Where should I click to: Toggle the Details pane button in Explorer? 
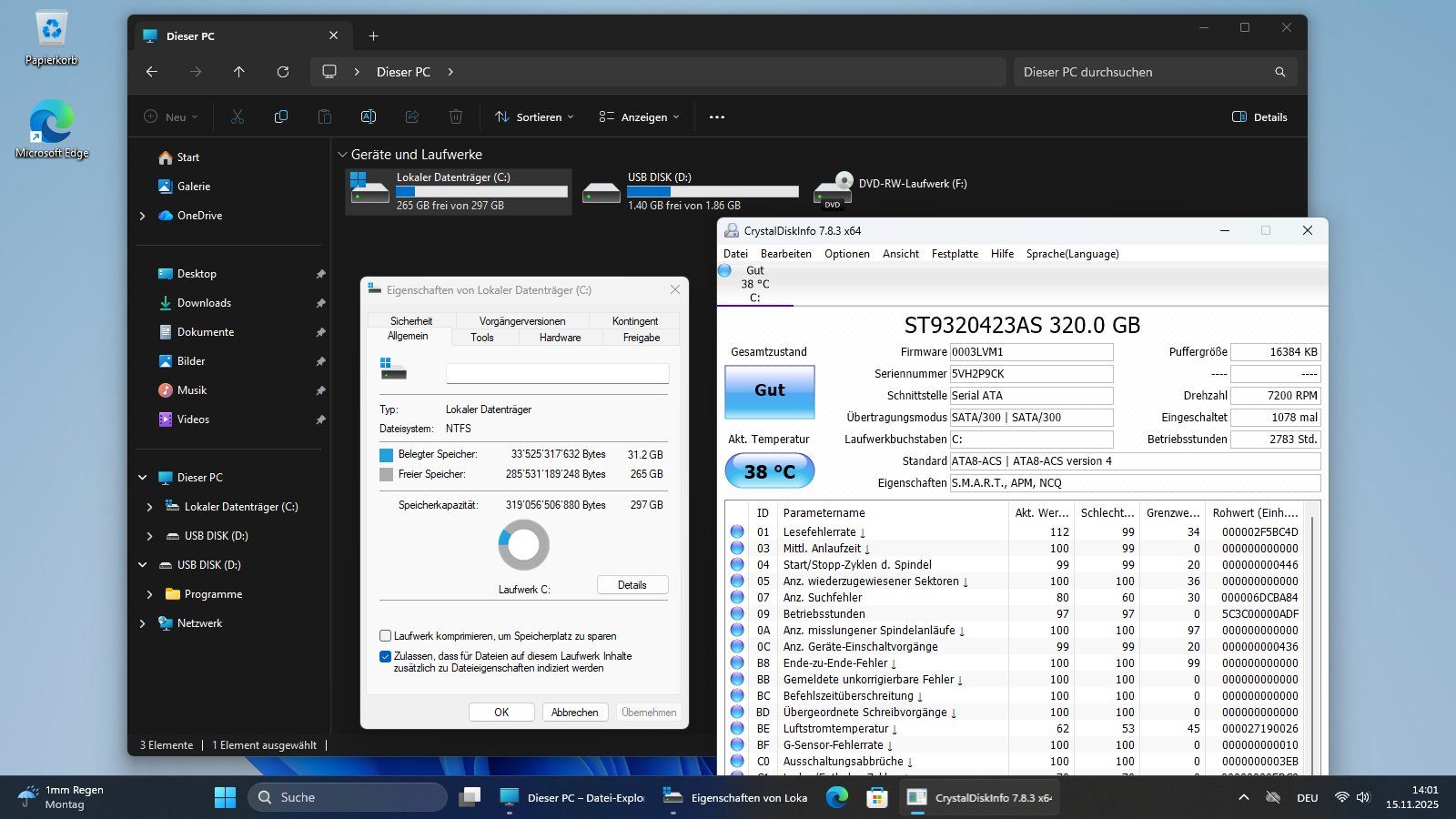(1259, 116)
